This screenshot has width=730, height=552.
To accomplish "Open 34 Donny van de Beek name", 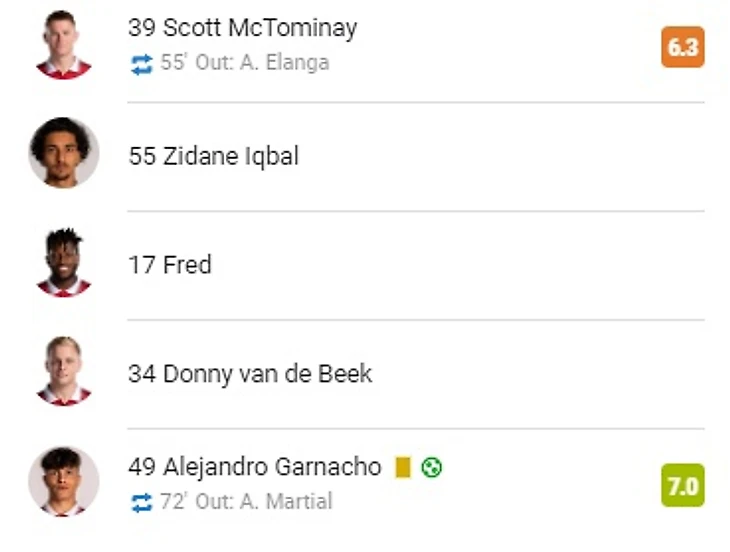I will click(250, 374).
